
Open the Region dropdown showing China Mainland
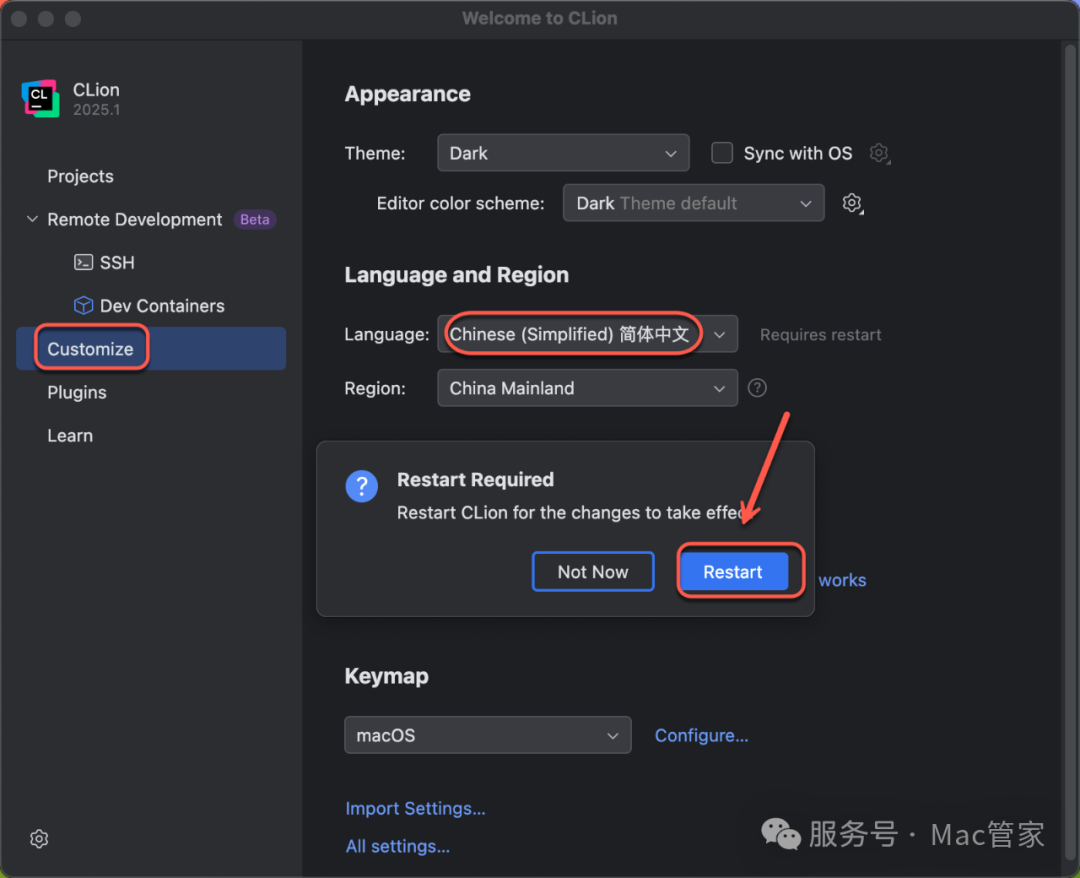(587, 388)
